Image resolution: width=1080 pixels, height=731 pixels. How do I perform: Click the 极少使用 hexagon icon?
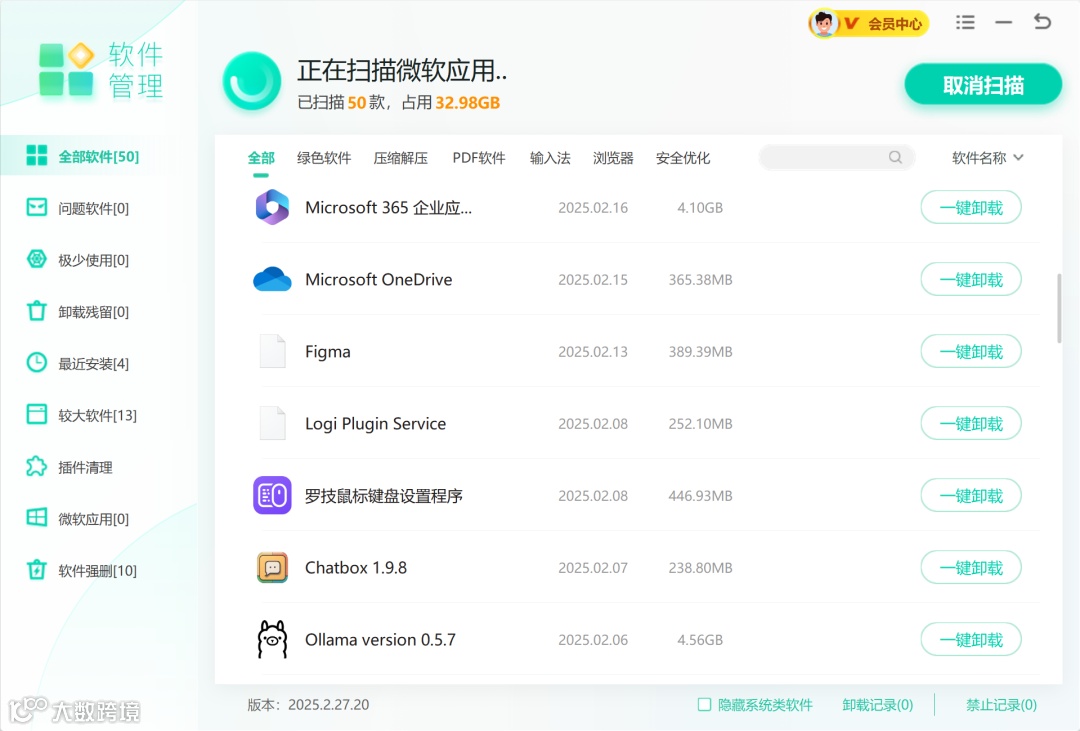click(37, 259)
